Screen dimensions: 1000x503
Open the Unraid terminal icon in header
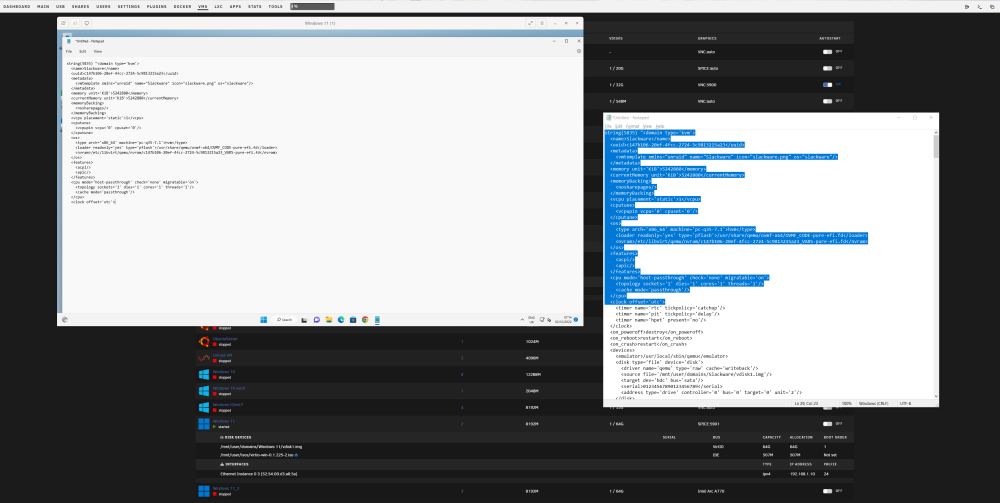[x=980, y=6]
